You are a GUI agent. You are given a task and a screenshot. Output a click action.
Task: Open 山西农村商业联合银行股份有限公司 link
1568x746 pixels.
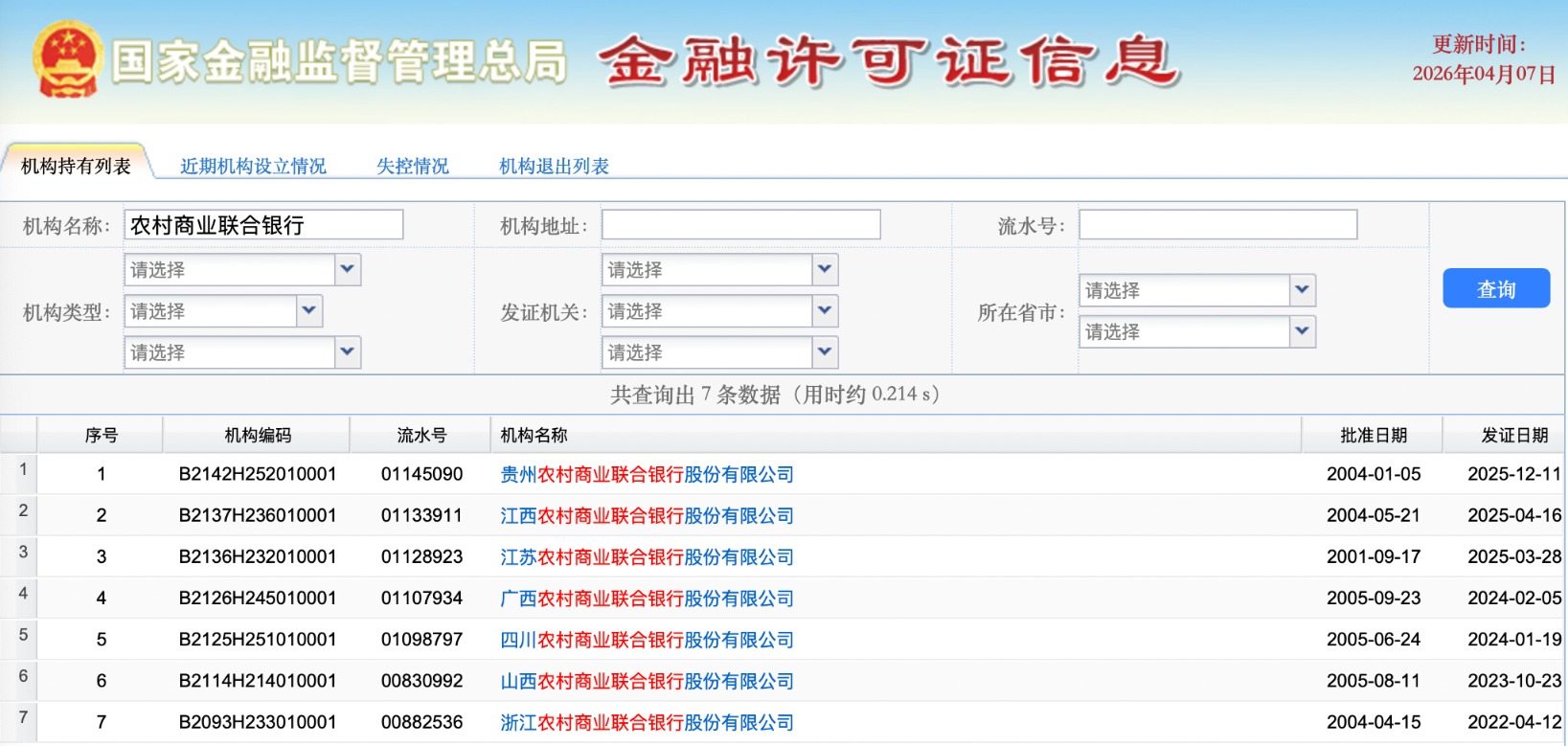point(648,681)
